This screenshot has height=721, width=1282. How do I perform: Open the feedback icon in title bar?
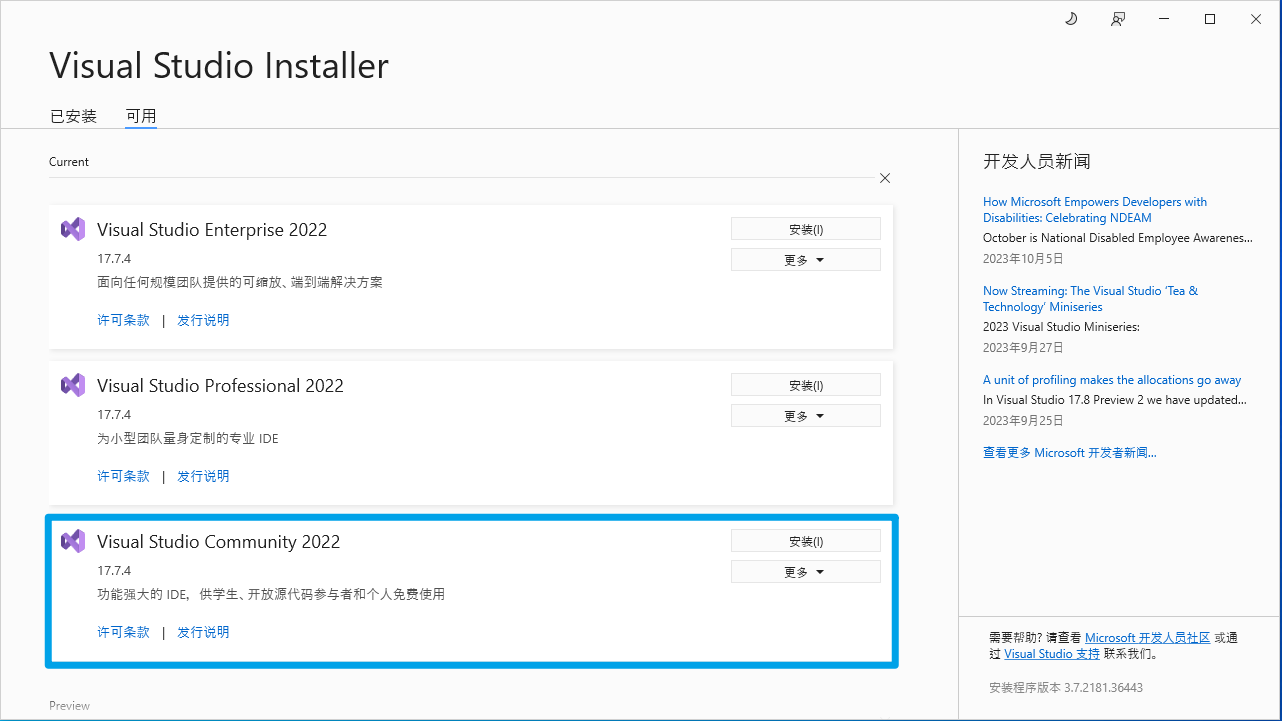click(1117, 19)
